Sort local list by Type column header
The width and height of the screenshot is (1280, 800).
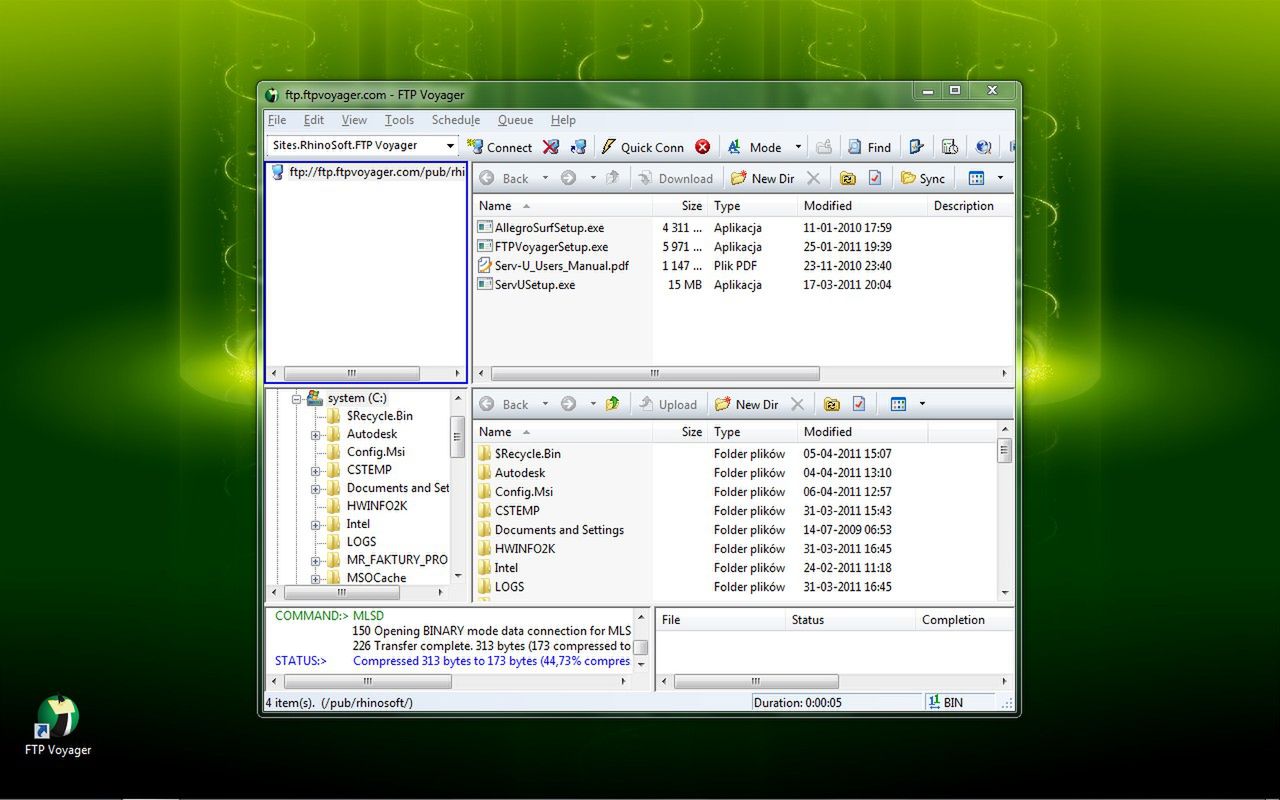pos(752,432)
